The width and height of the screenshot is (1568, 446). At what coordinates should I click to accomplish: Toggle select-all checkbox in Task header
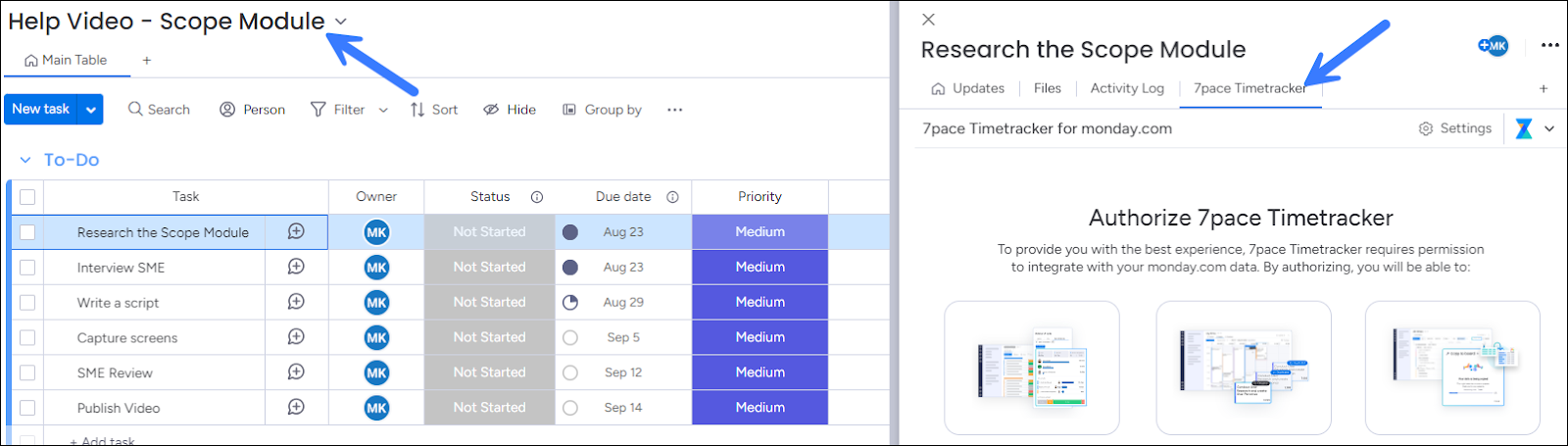pos(27,197)
